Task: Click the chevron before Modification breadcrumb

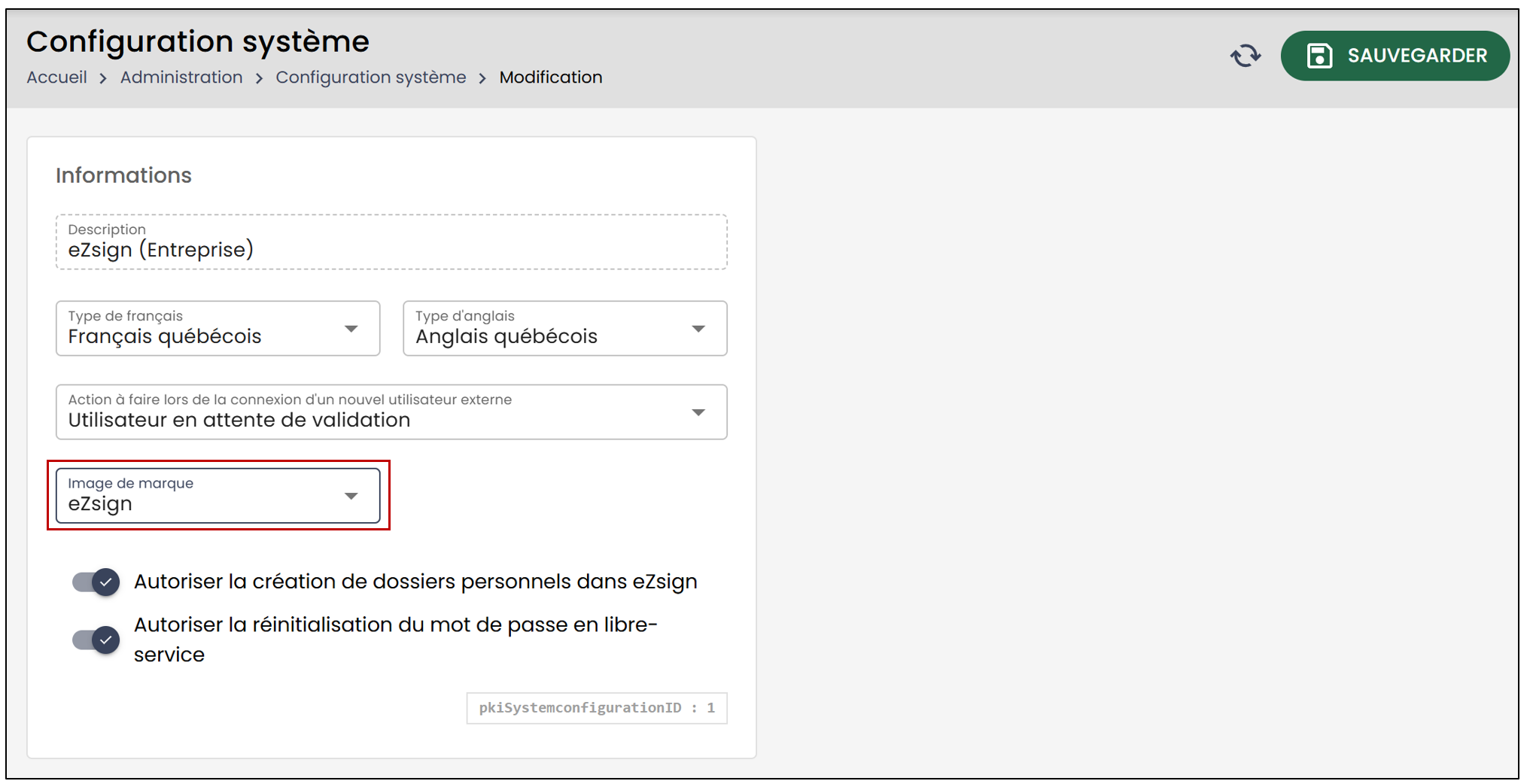Action: 482,78
